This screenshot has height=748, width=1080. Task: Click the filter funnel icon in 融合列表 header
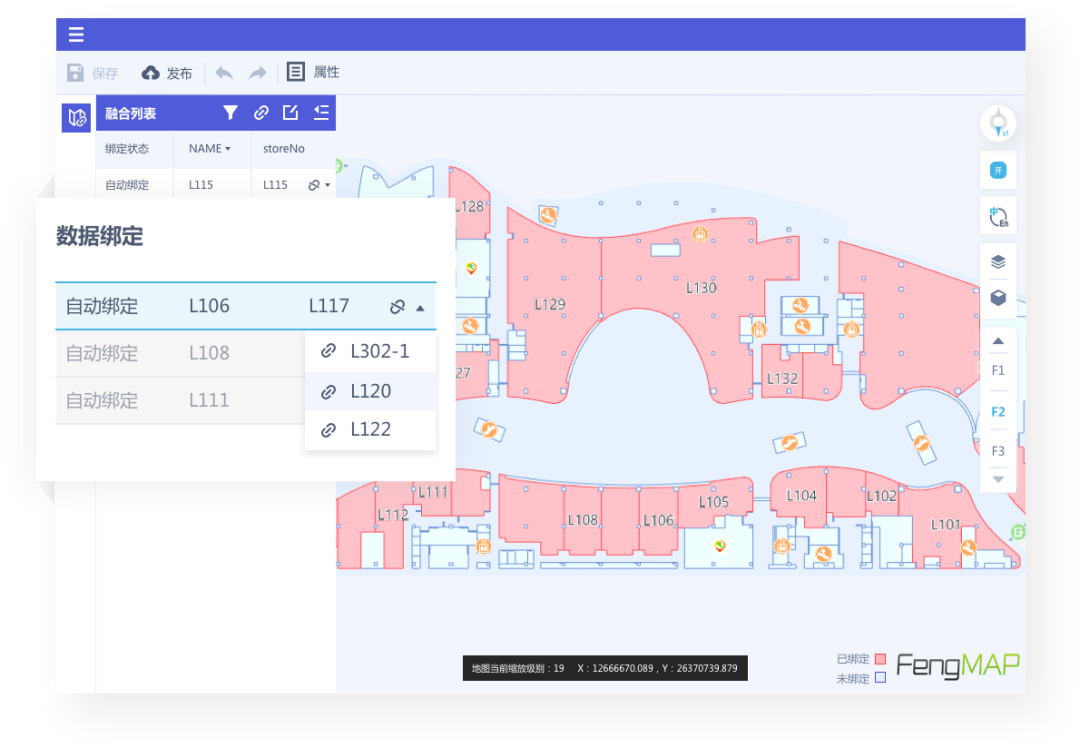[230, 113]
